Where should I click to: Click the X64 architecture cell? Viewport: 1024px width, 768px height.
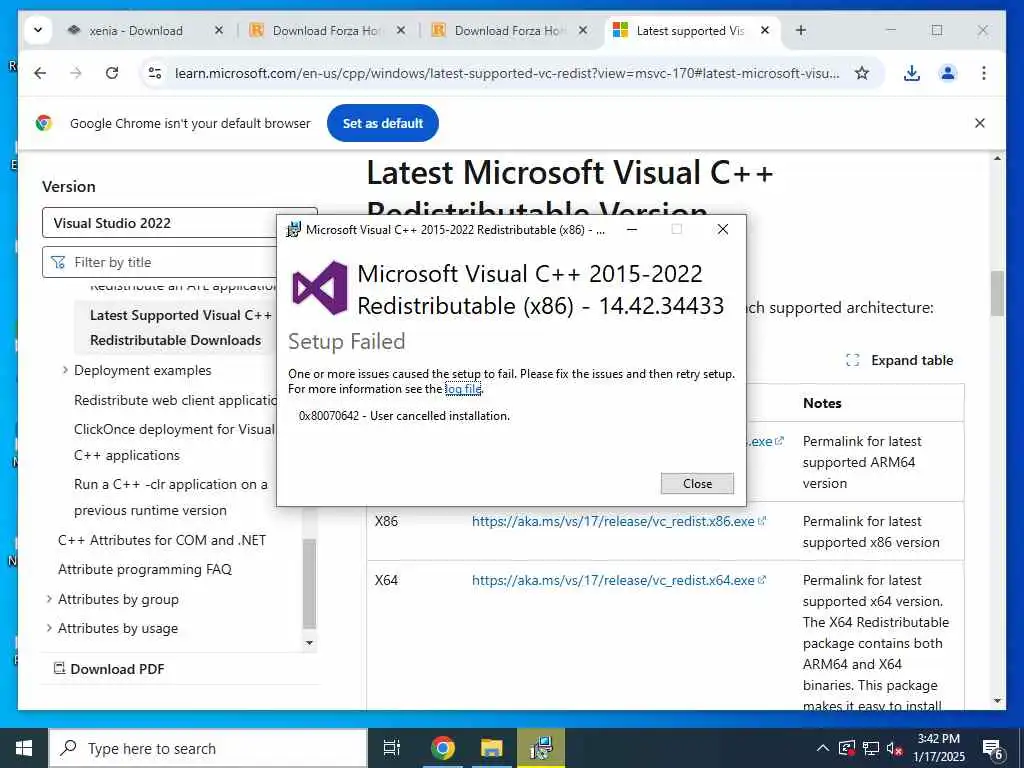pos(386,580)
